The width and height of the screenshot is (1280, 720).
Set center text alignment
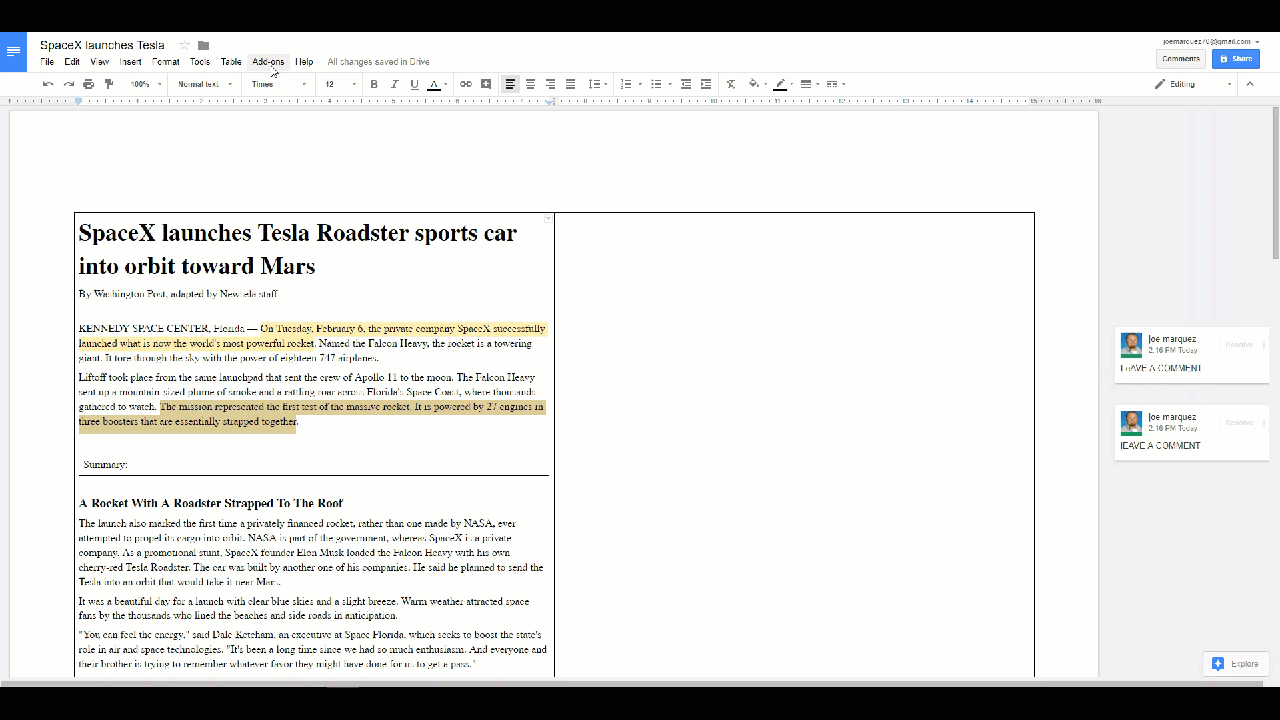(530, 84)
